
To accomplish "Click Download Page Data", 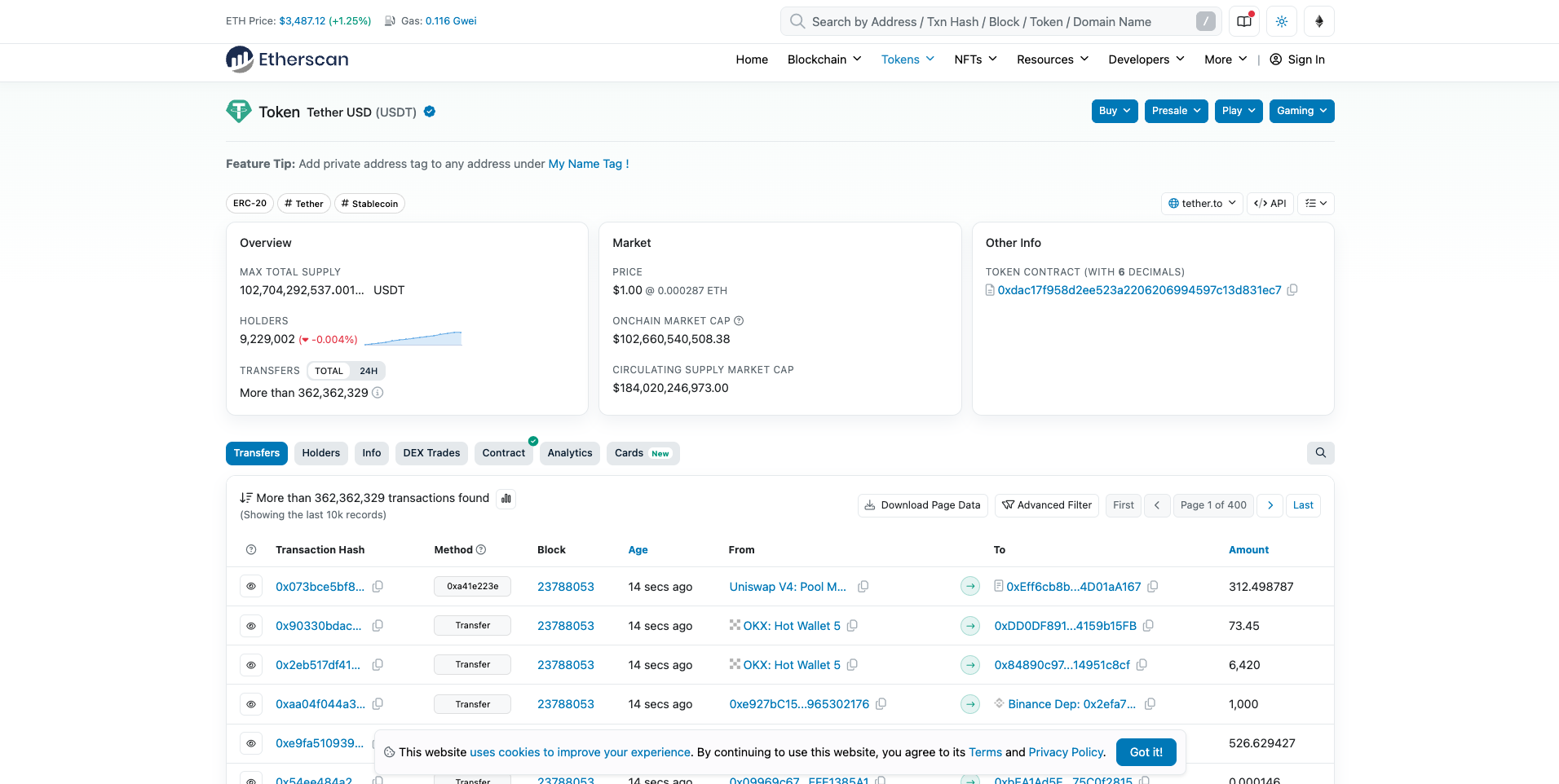I will (x=923, y=505).
